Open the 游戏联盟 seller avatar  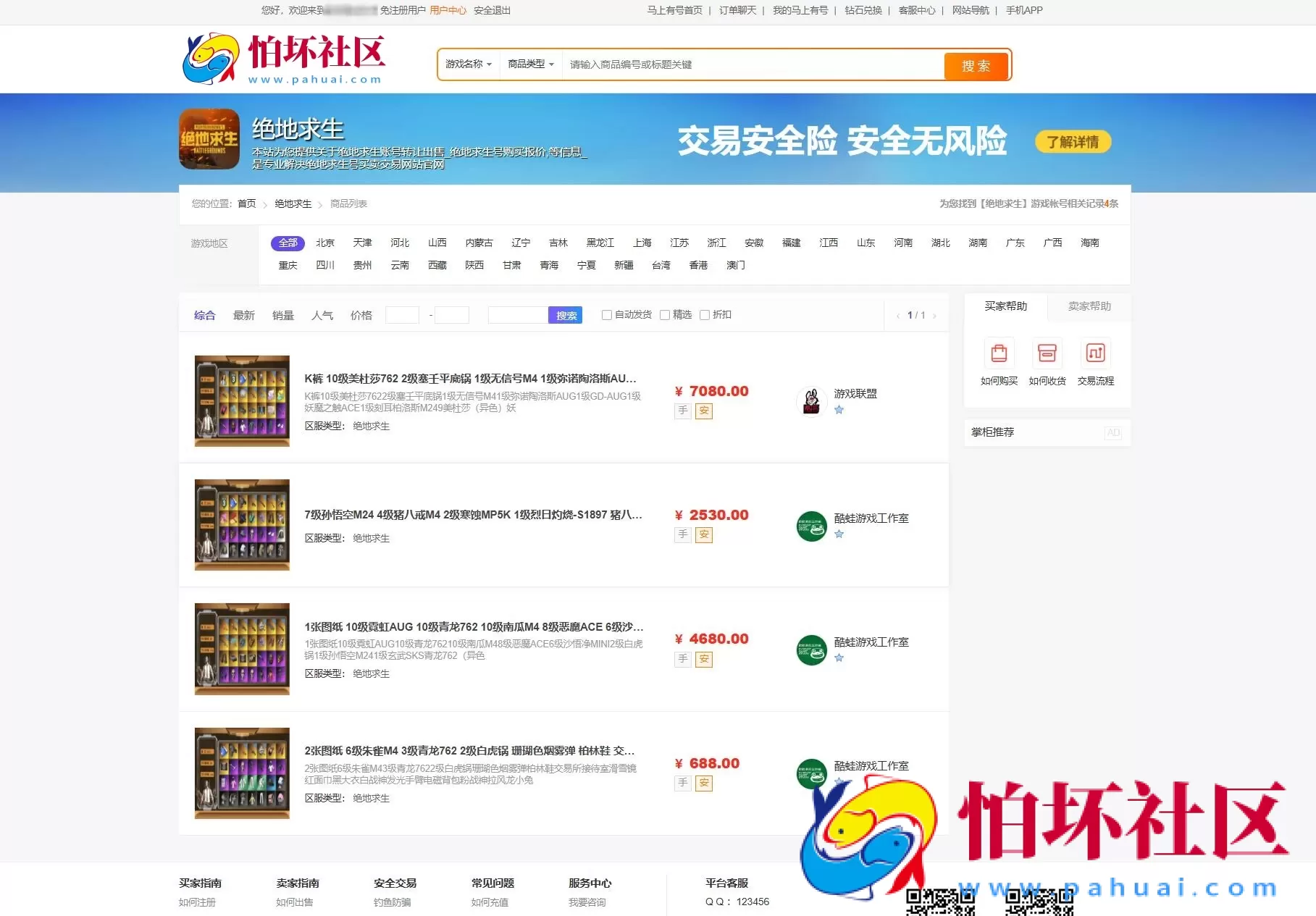pyautogui.click(x=811, y=401)
